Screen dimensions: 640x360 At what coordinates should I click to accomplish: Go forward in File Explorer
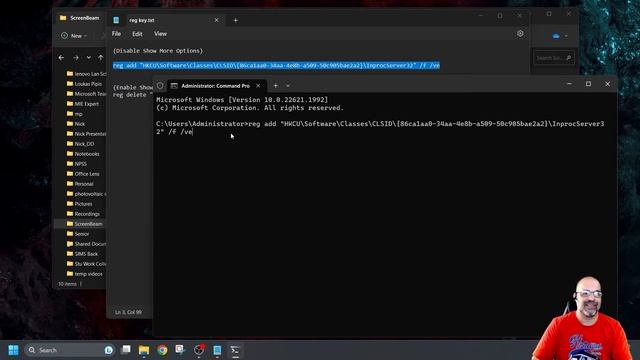click(76, 58)
